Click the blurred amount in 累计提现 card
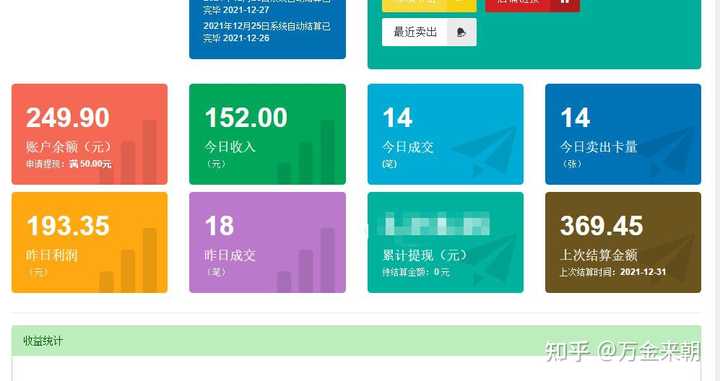The width and height of the screenshot is (720, 381). tap(436, 224)
